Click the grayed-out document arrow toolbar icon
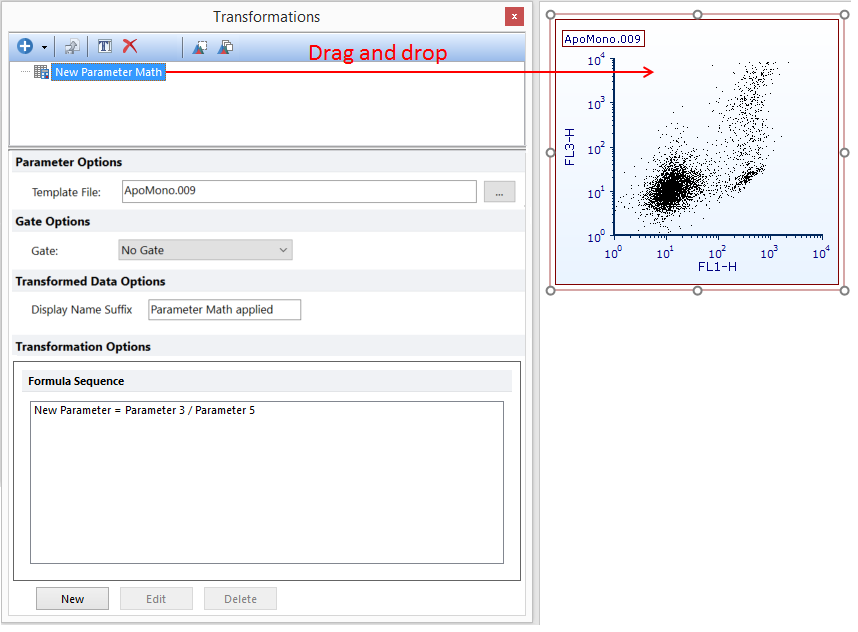The image size is (858, 632). [72, 47]
